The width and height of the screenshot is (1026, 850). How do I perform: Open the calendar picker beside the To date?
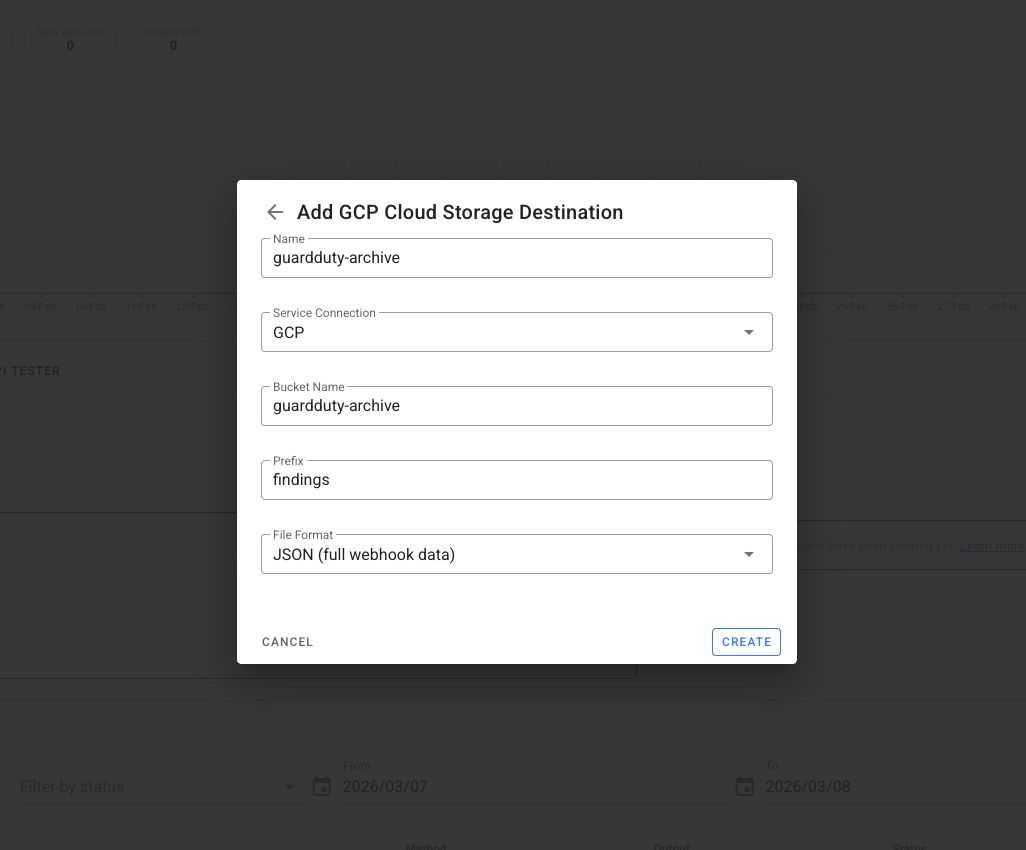(x=744, y=787)
